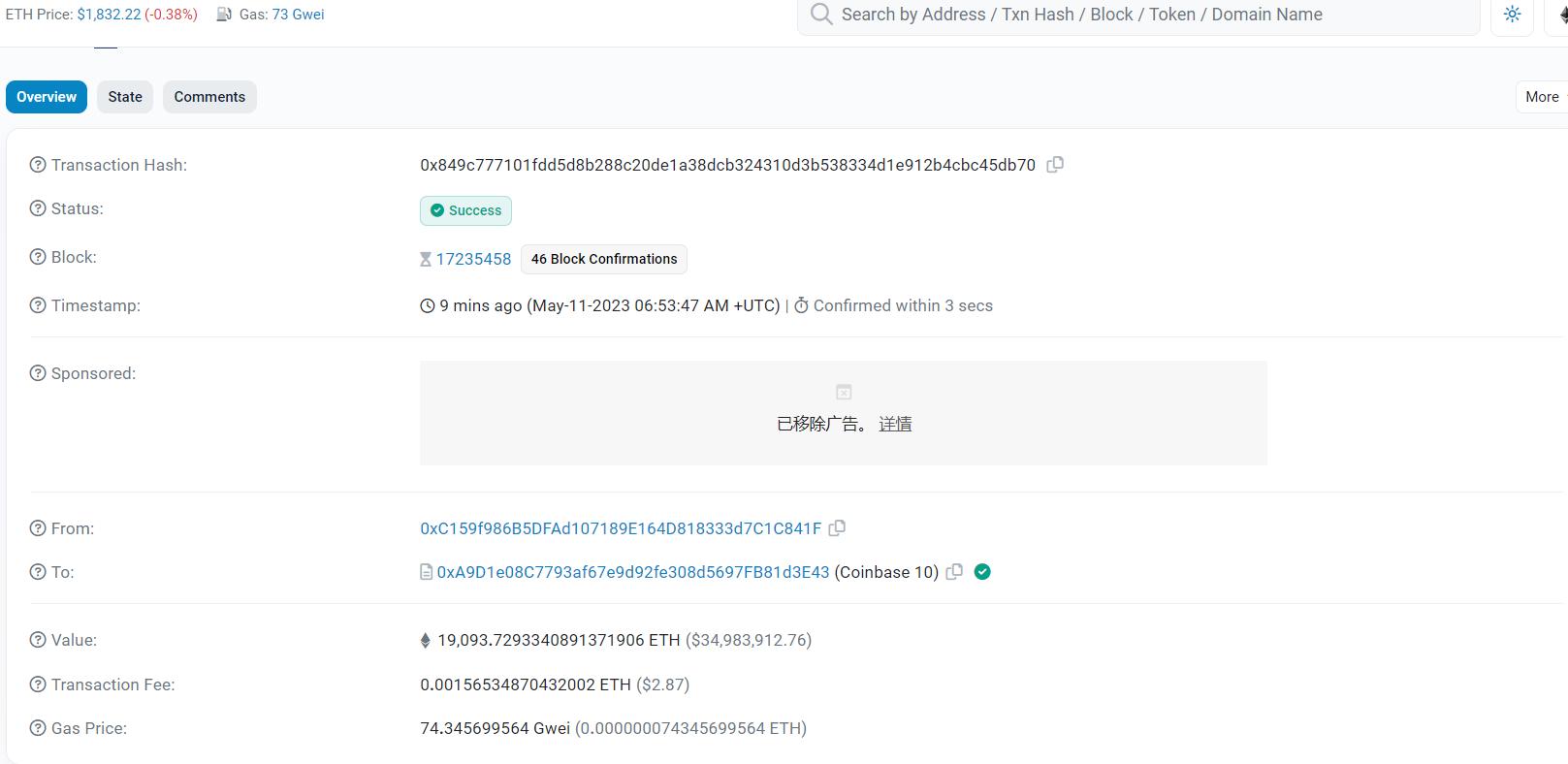Click the help icon beside Timestamp

(x=38, y=305)
